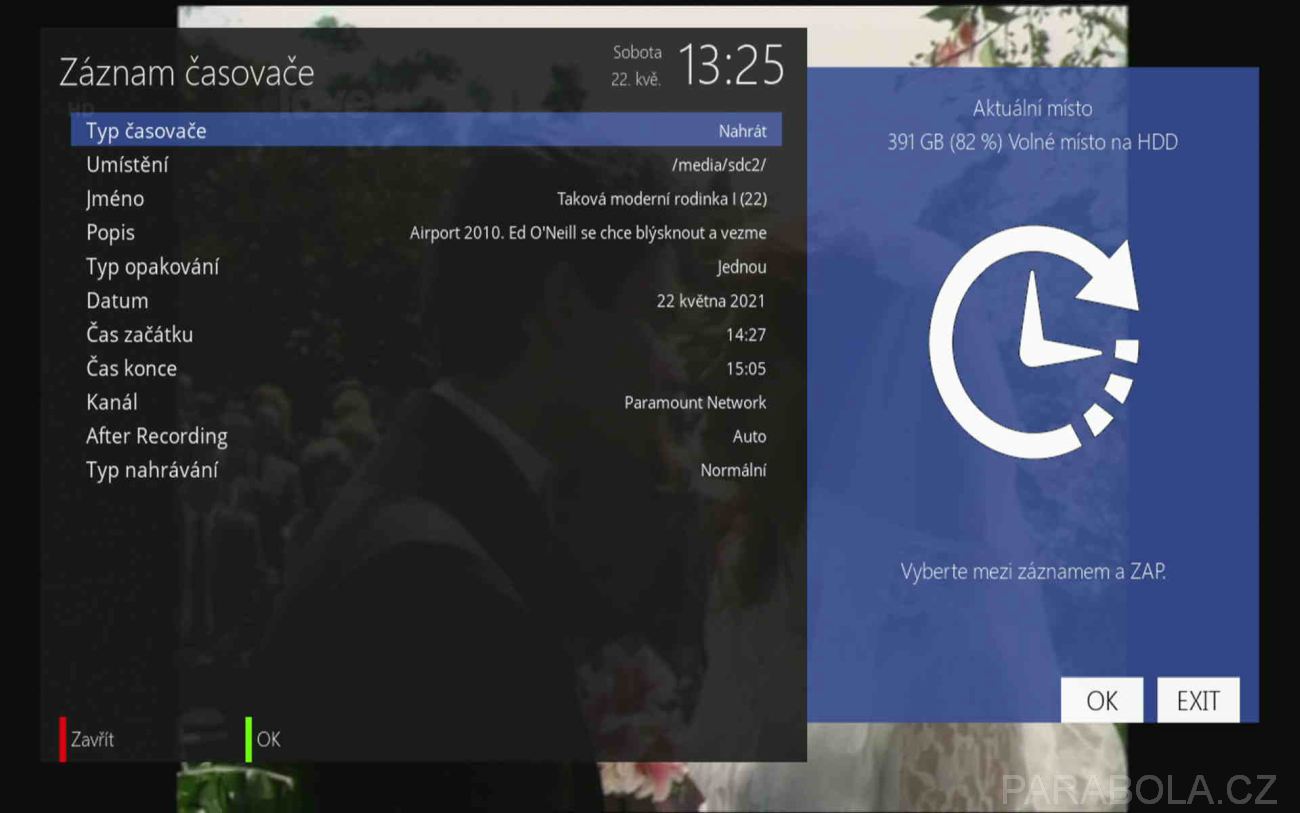
Task: Click the timer clock icon
Action: tap(1033, 342)
